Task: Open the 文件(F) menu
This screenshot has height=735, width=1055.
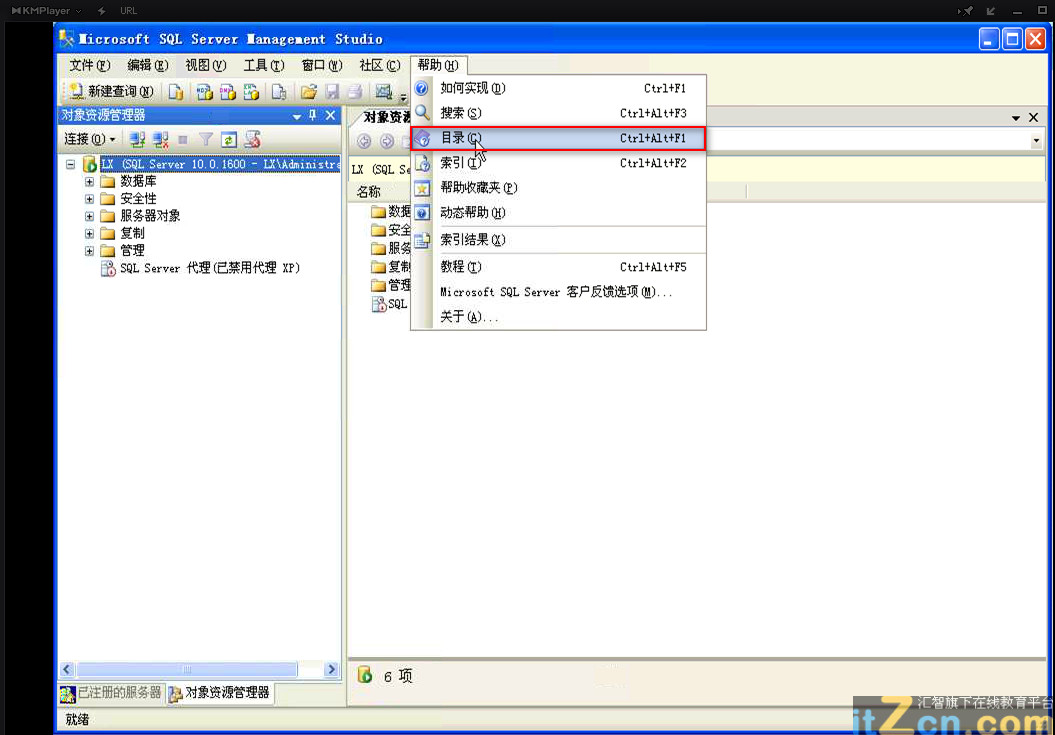Action: 89,65
